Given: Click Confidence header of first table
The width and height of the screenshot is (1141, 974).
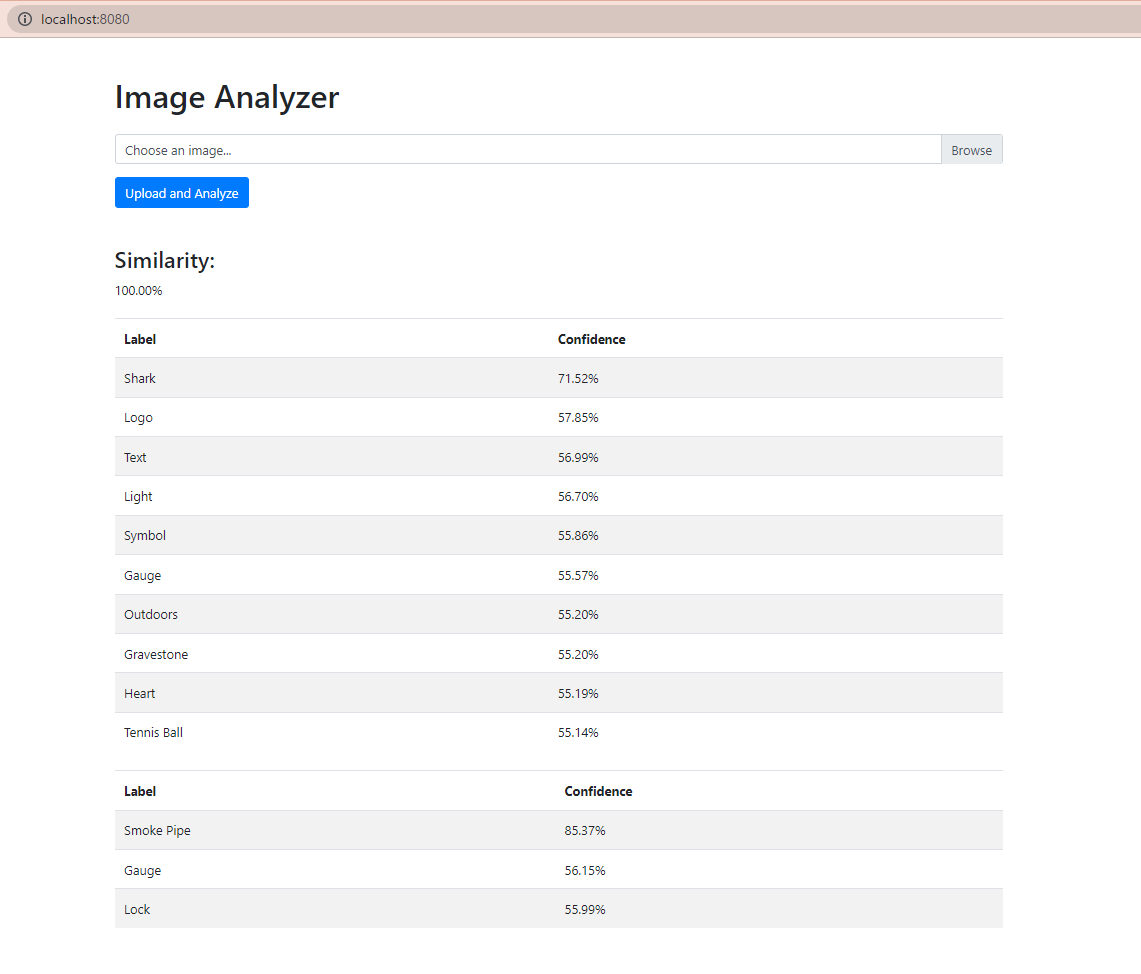Looking at the screenshot, I should pyautogui.click(x=592, y=339).
